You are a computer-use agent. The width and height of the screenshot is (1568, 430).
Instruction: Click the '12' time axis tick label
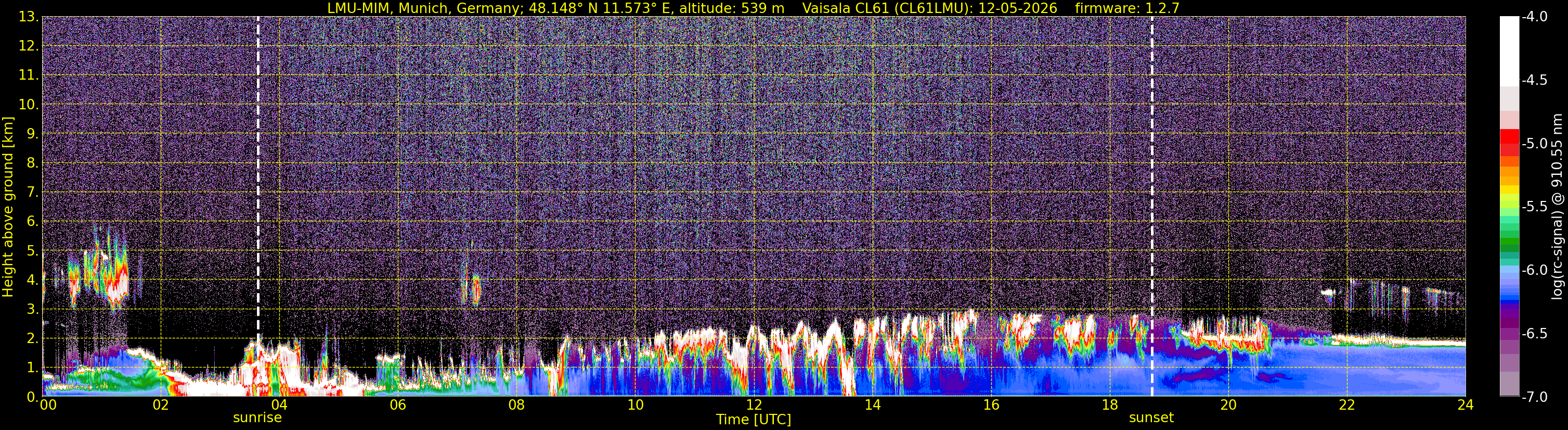(x=754, y=405)
